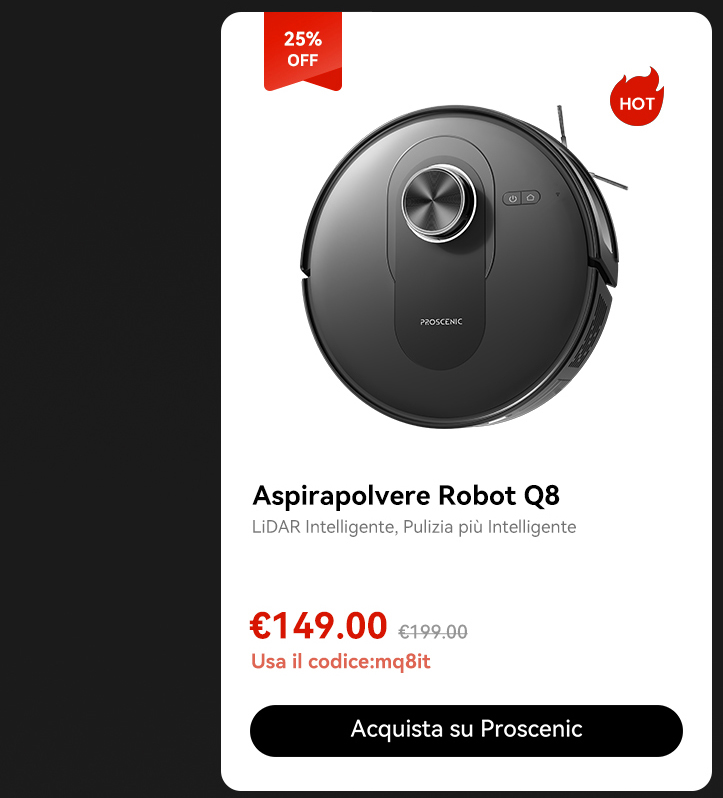723x798 pixels.
Task: Click the HOT flame icon
Action: (637, 97)
